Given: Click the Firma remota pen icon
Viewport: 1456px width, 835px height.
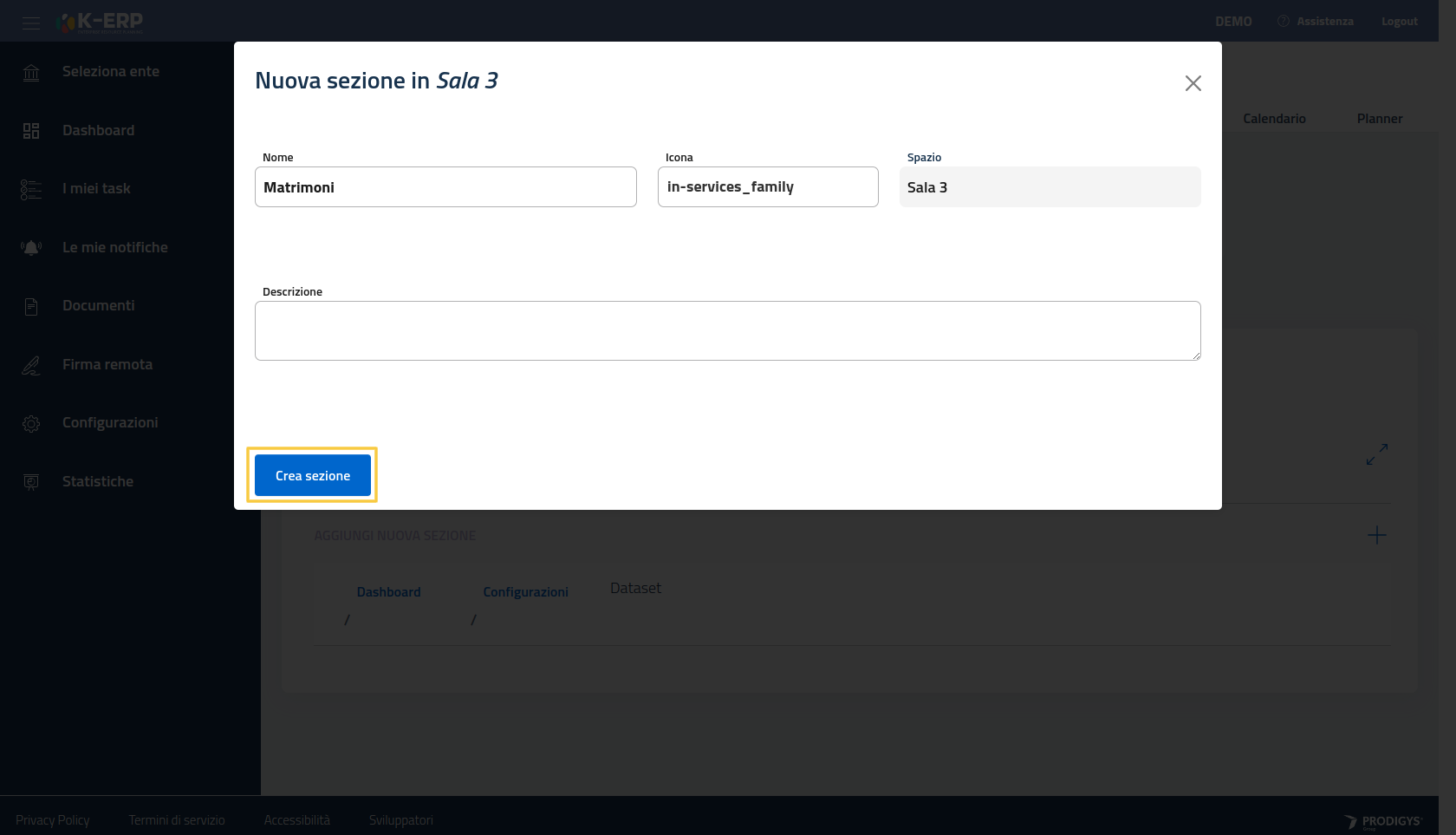Looking at the screenshot, I should pos(31,365).
